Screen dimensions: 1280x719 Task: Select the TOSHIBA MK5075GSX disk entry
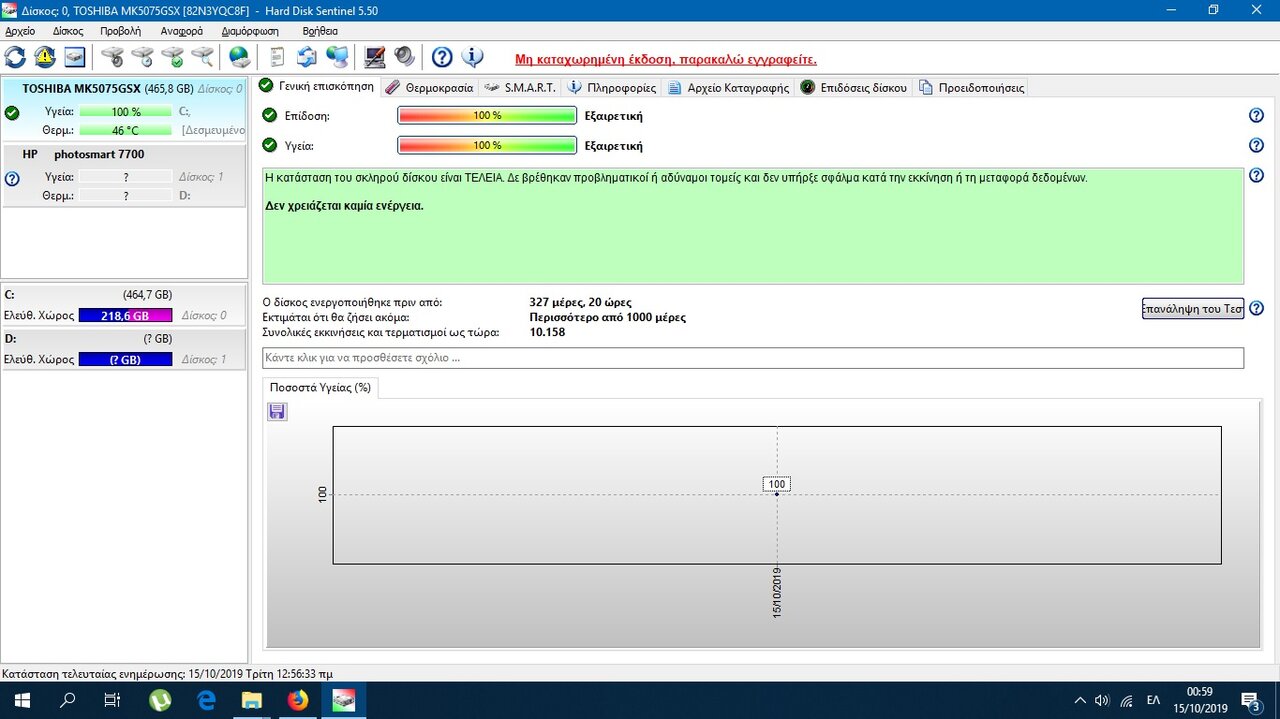124,109
